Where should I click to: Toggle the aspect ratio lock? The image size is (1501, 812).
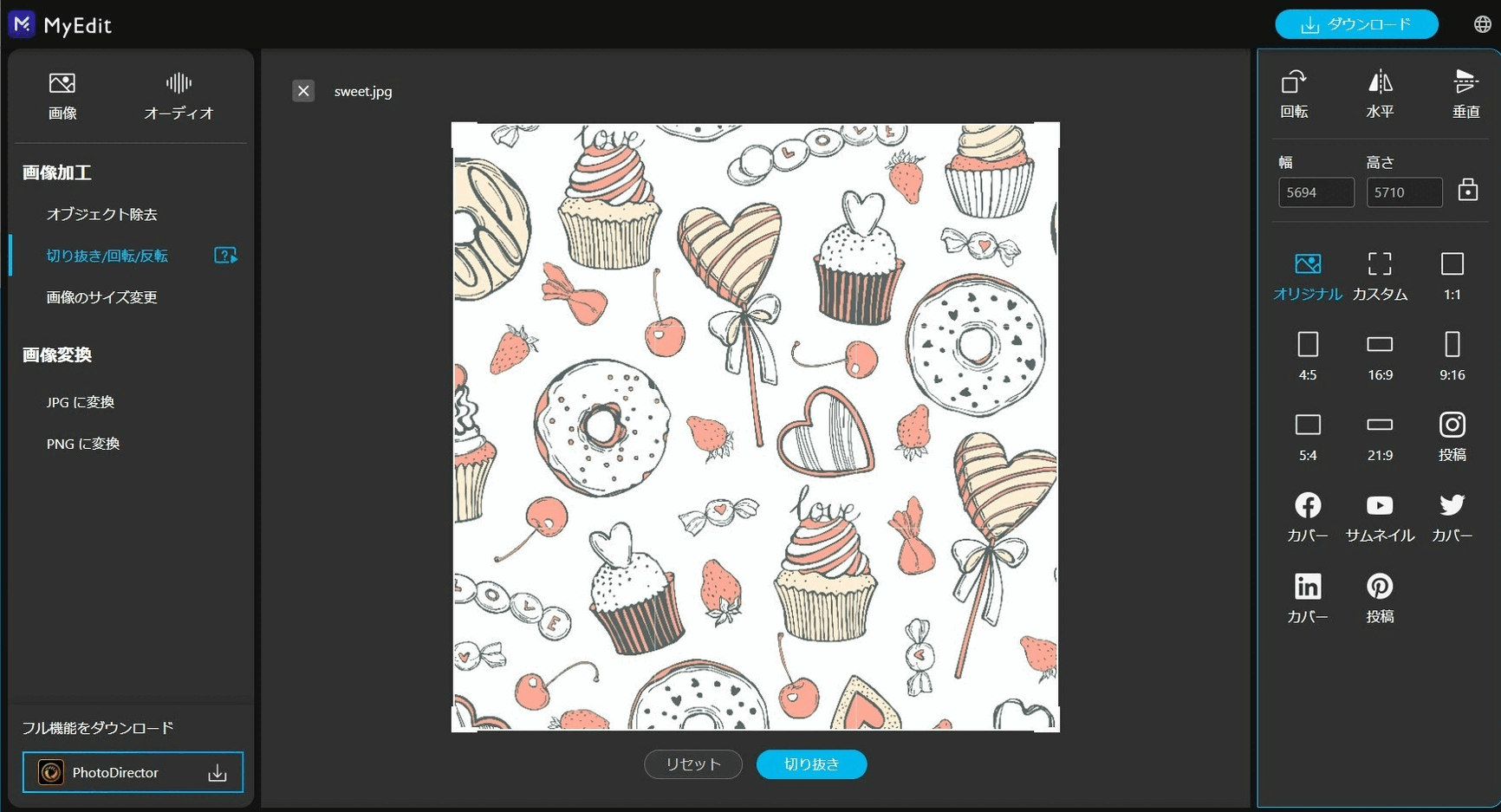pyautogui.click(x=1468, y=190)
